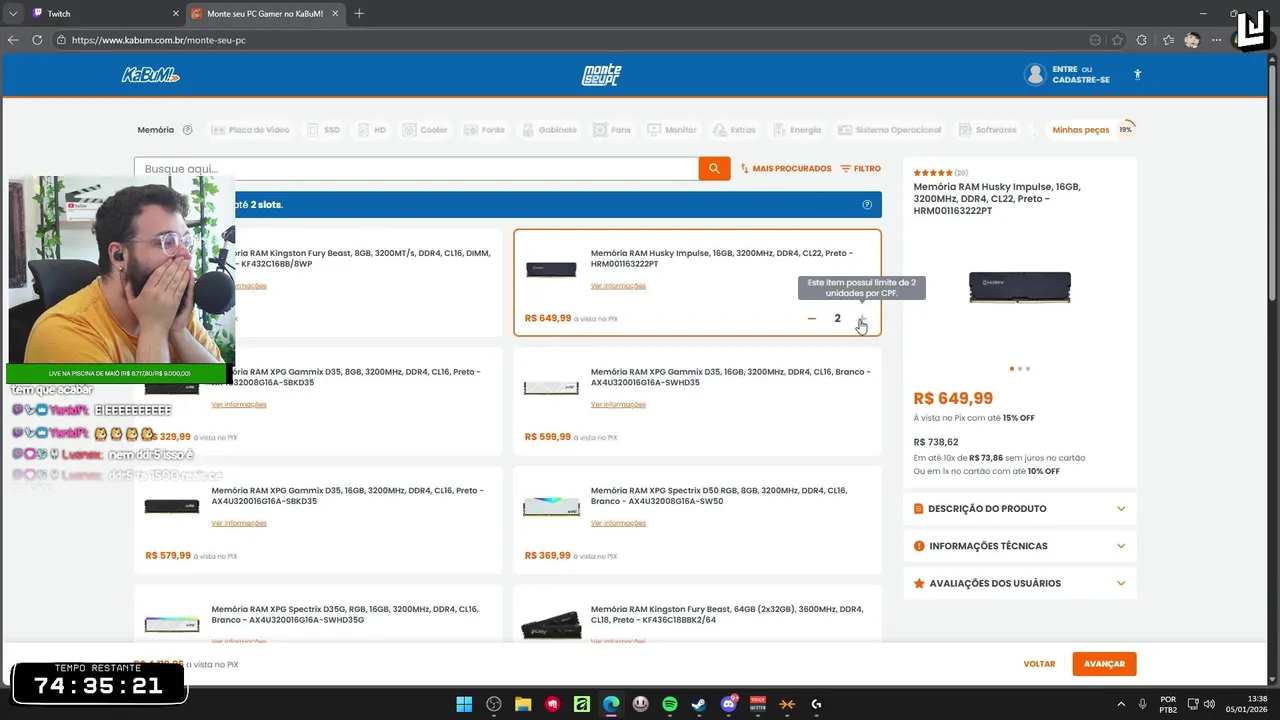This screenshot has width=1280, height=720.
Task: Go to the SSD category
Action: click(323, 130)
